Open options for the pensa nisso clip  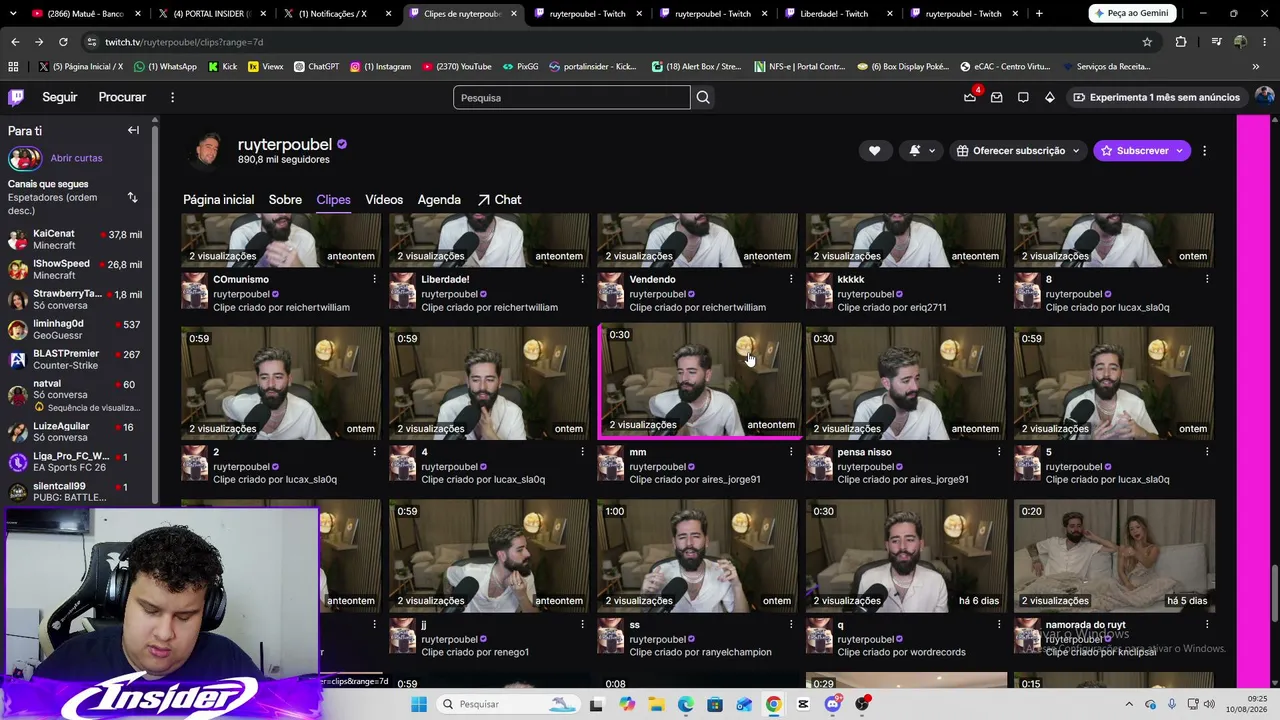point(998,452)
